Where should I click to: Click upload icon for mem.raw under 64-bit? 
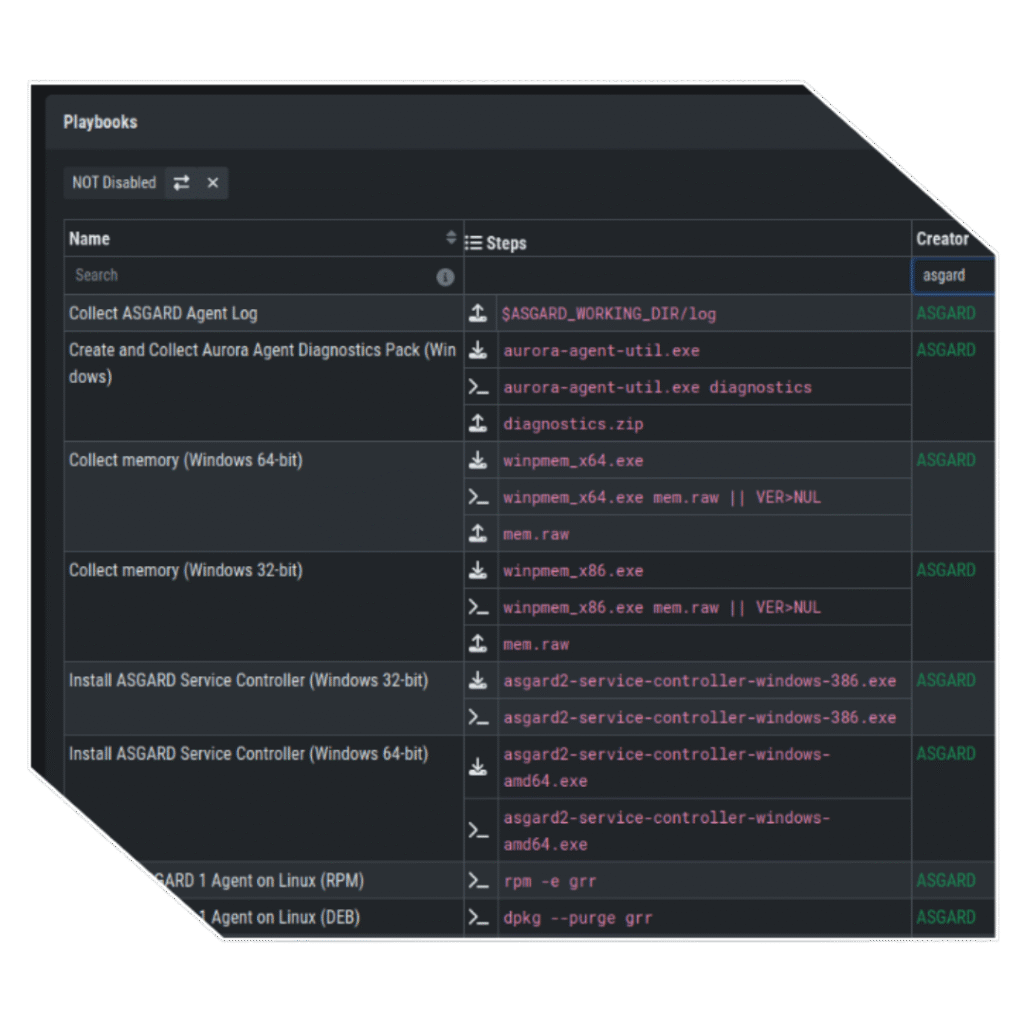click(478, 534)
